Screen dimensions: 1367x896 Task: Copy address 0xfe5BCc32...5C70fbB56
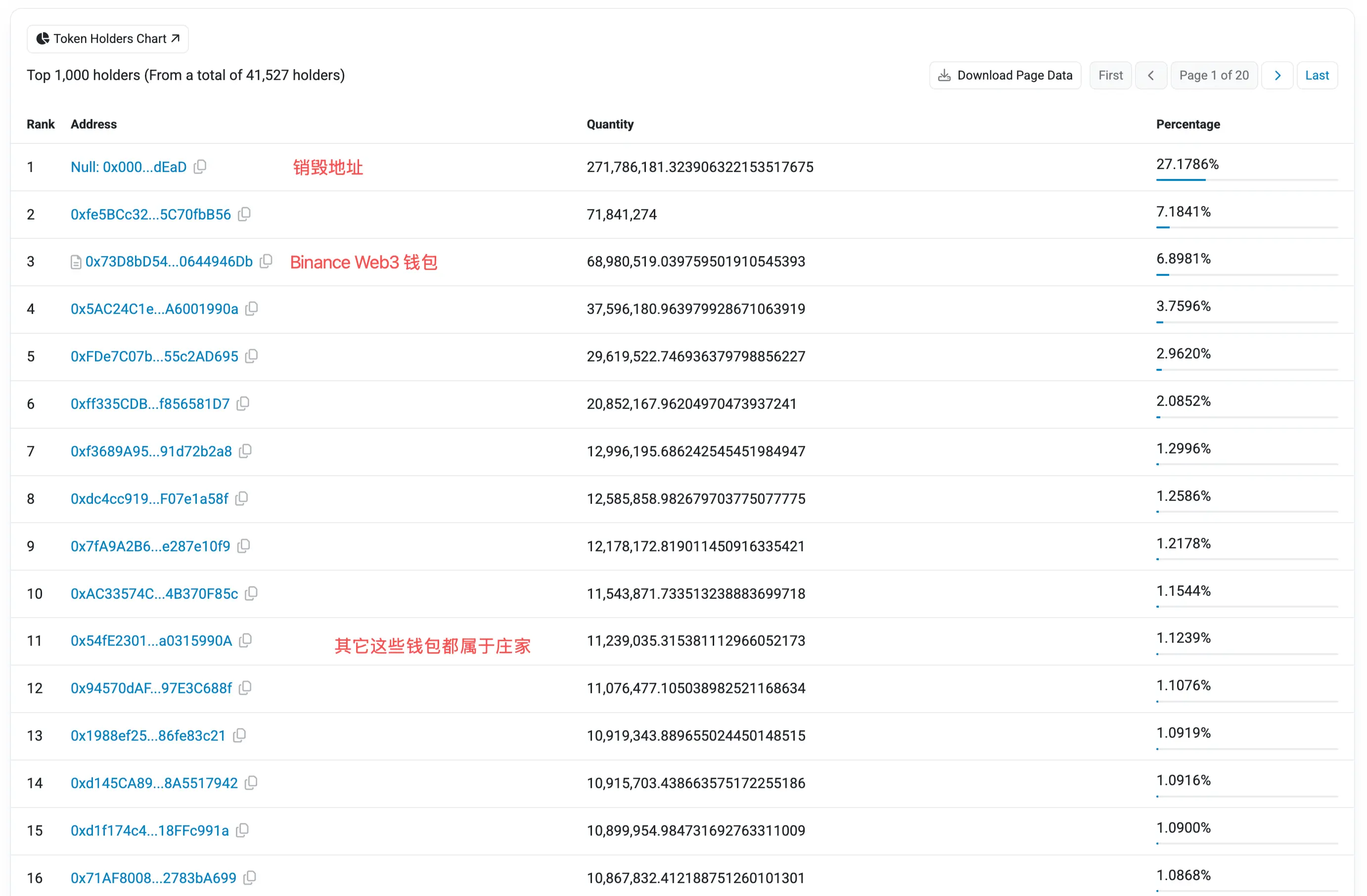tap(244, 214)
